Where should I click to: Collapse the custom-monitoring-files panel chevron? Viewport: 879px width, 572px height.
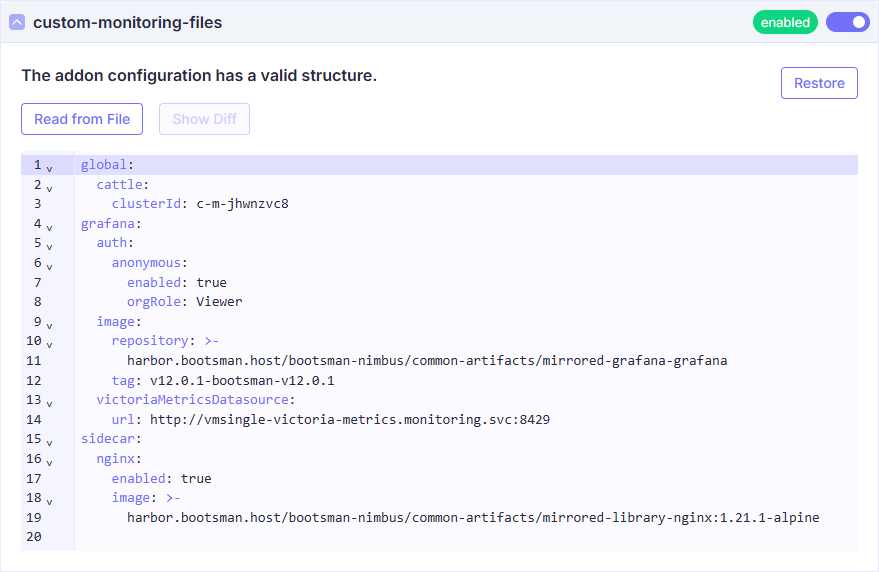(17, 22)
